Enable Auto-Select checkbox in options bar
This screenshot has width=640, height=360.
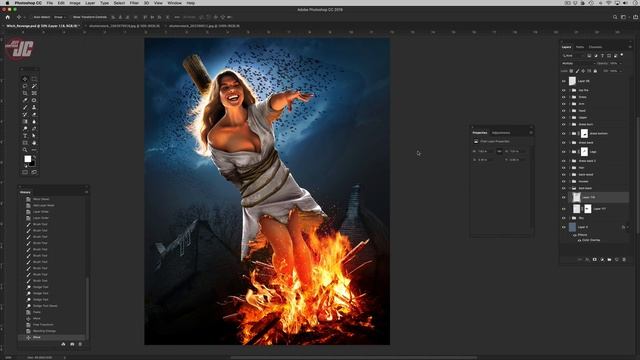pos(30,17)
